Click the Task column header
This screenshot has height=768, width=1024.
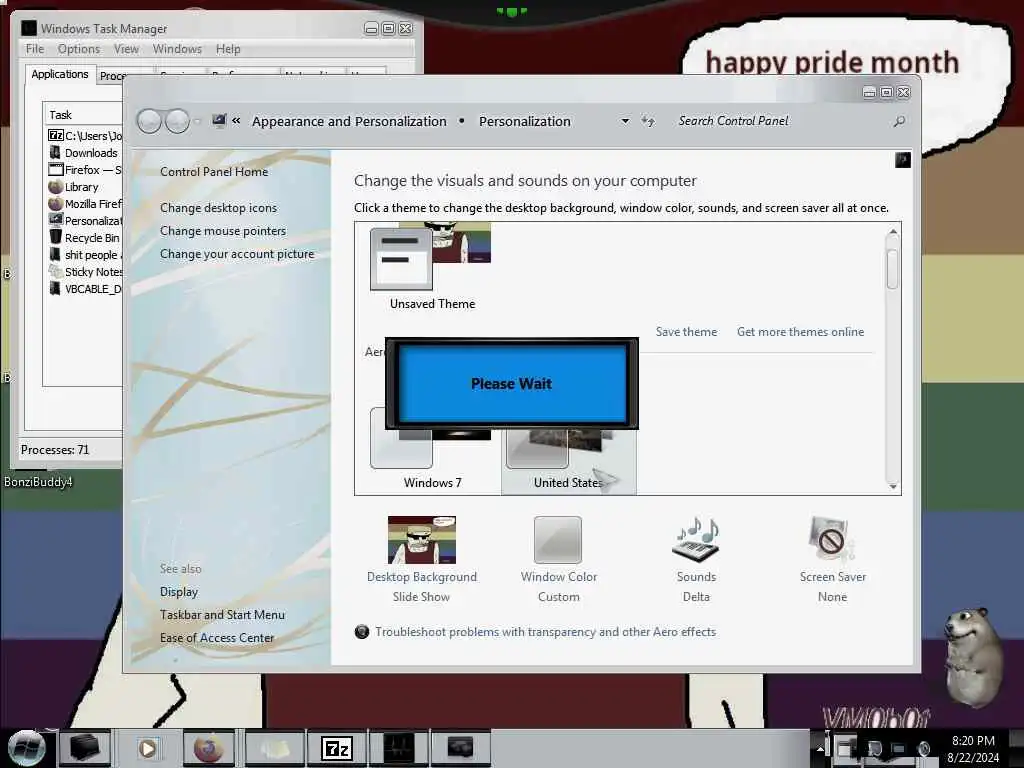coord(83,115)
